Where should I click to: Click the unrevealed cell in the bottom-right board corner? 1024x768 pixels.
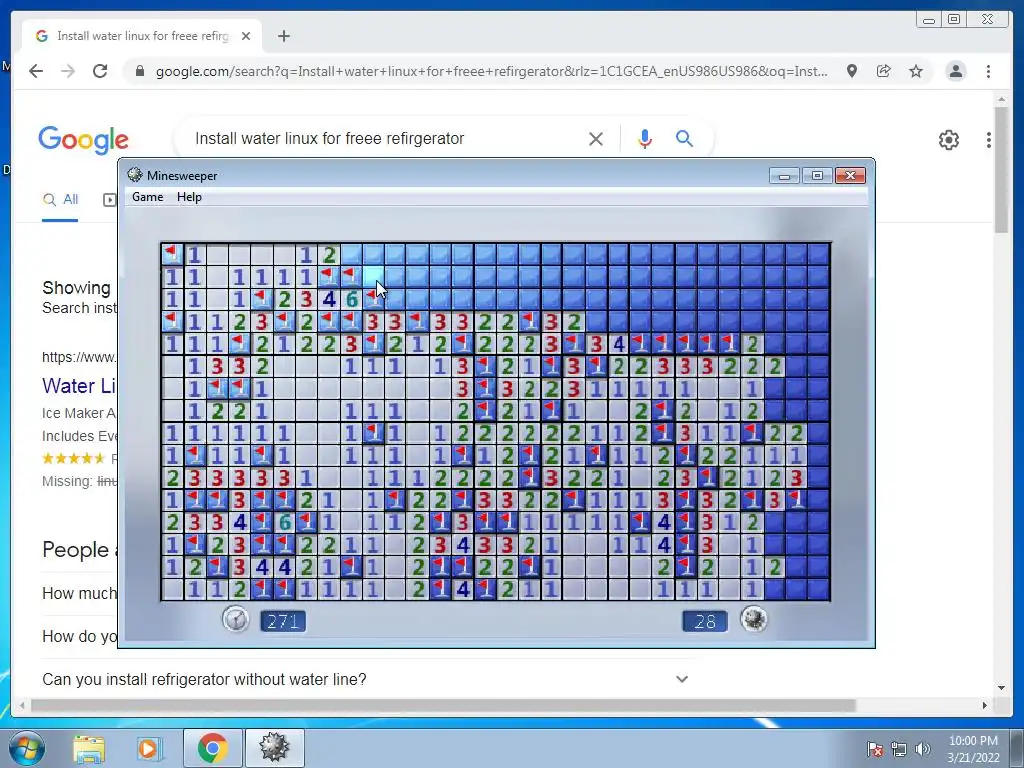click(x=820, y=589)
